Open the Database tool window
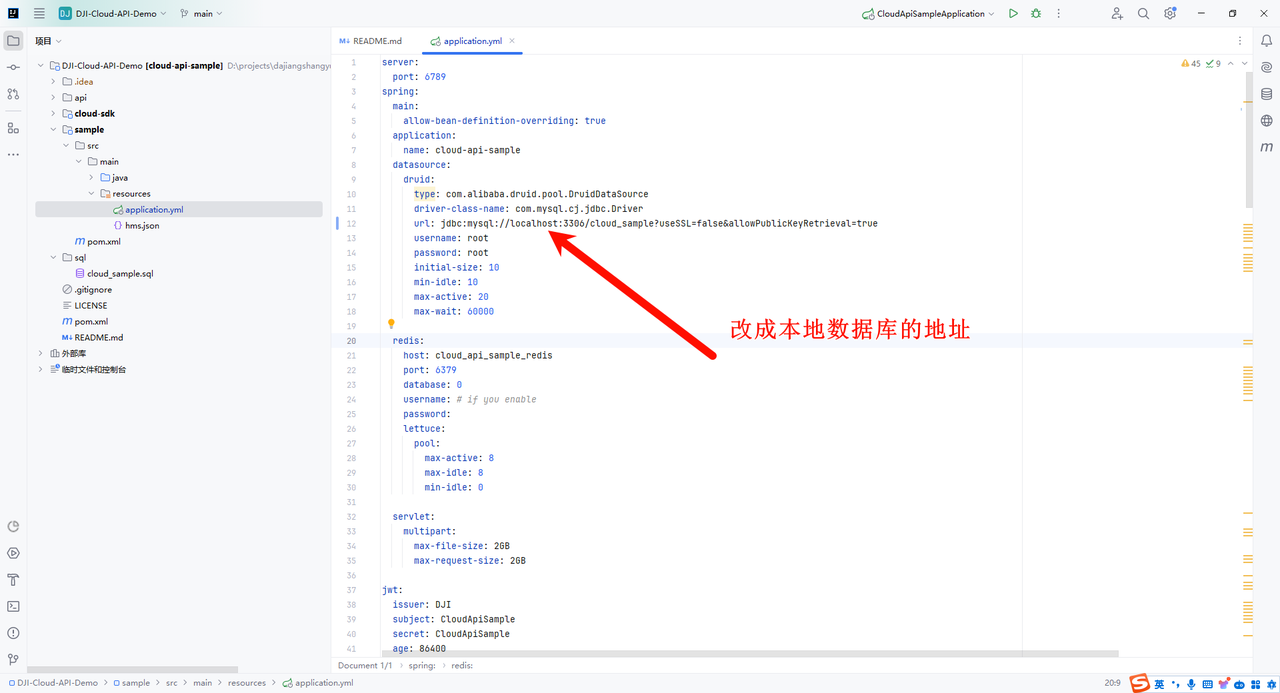Screen dimensions: 1280x693 pos(1266,94)
